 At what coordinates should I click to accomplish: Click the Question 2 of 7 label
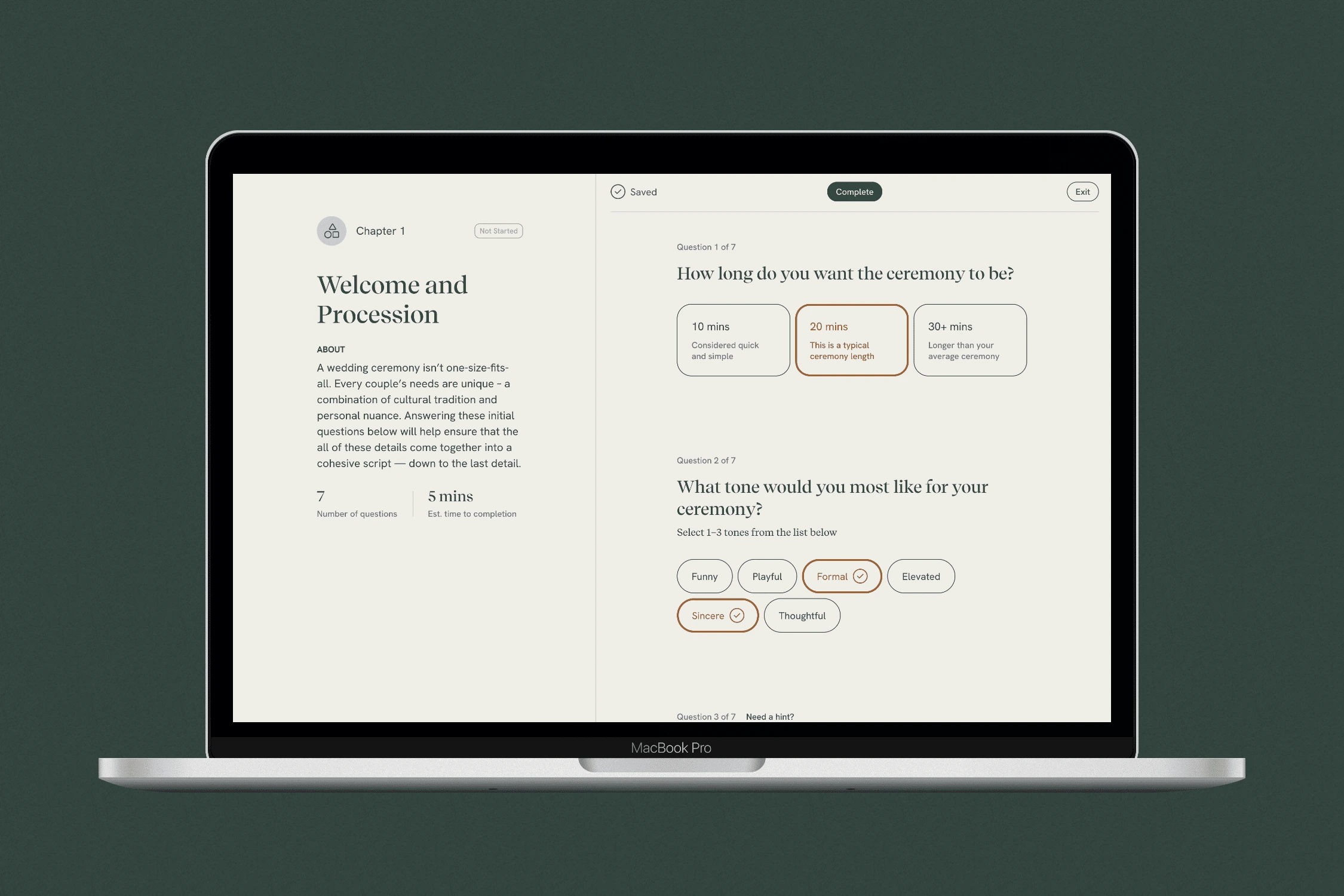706,460
